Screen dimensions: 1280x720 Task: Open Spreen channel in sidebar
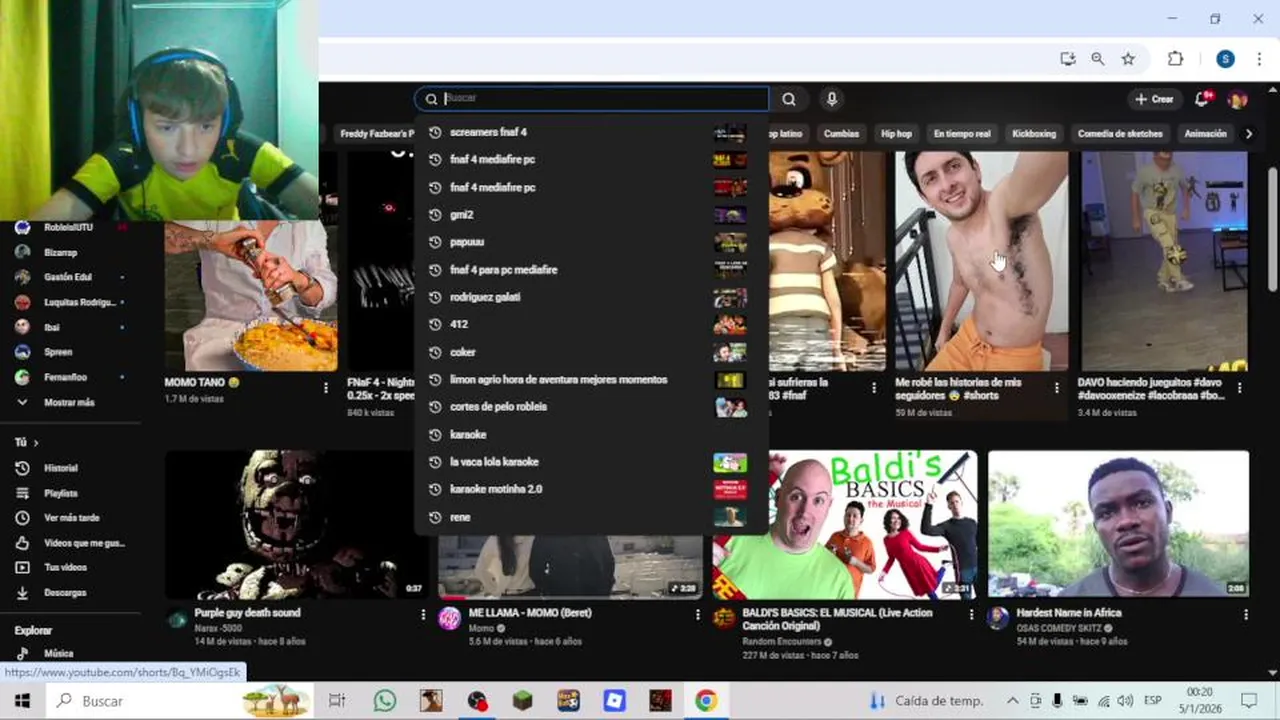pos(58,352)
